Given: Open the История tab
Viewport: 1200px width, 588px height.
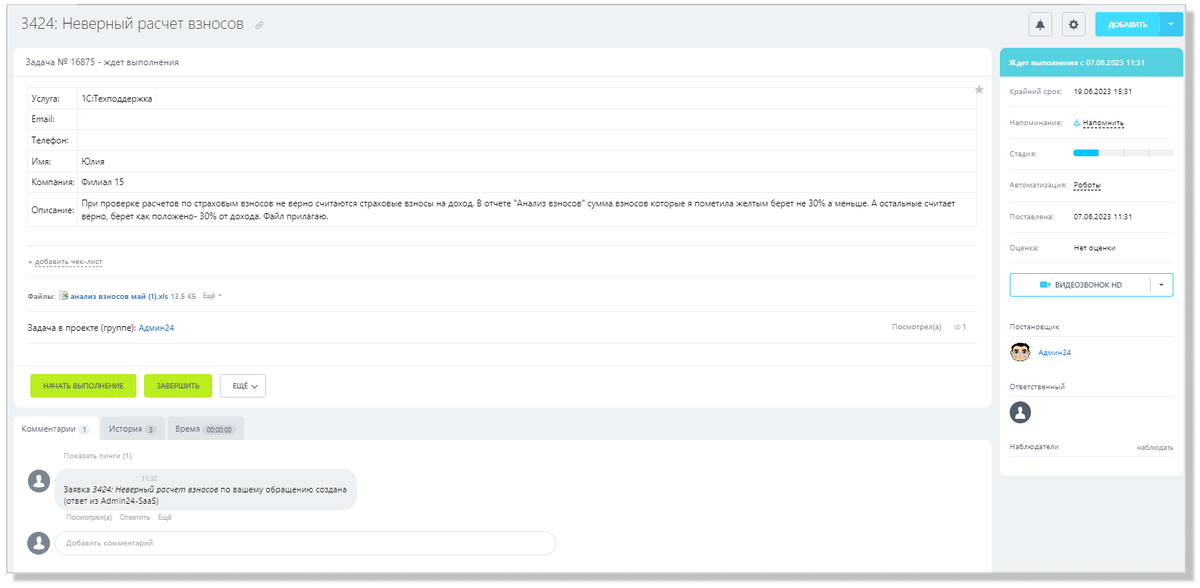Looking at the screenshot, I should 132,429.
